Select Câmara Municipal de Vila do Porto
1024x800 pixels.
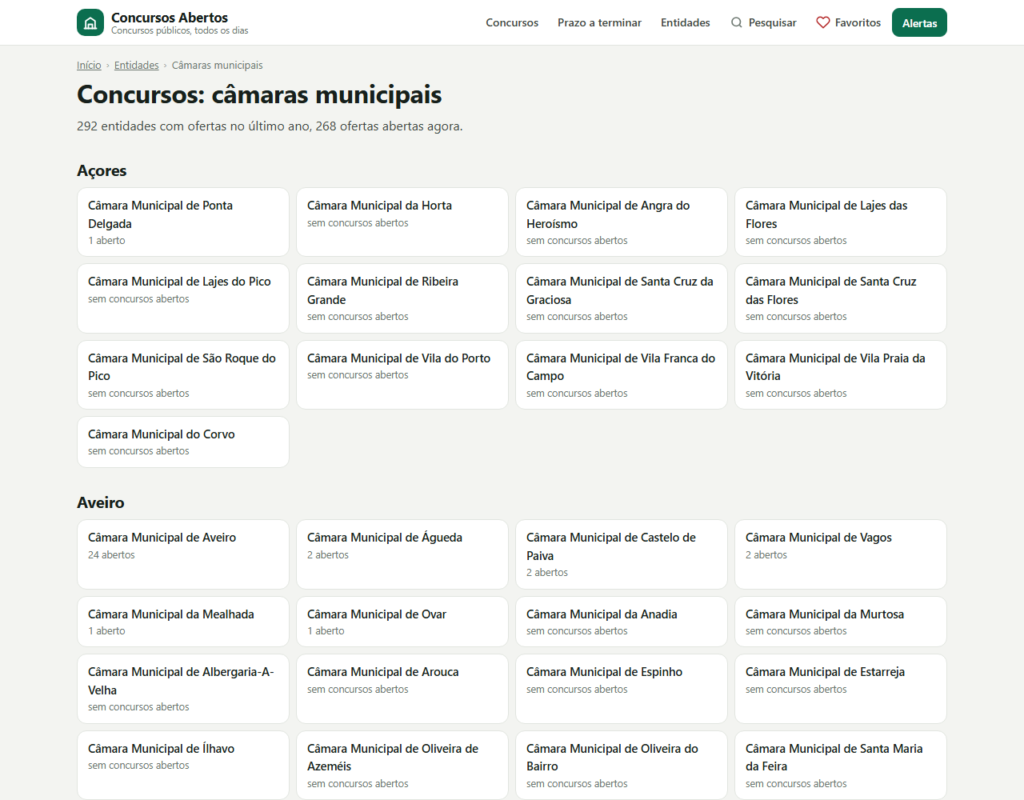click(x=402, y=375)
